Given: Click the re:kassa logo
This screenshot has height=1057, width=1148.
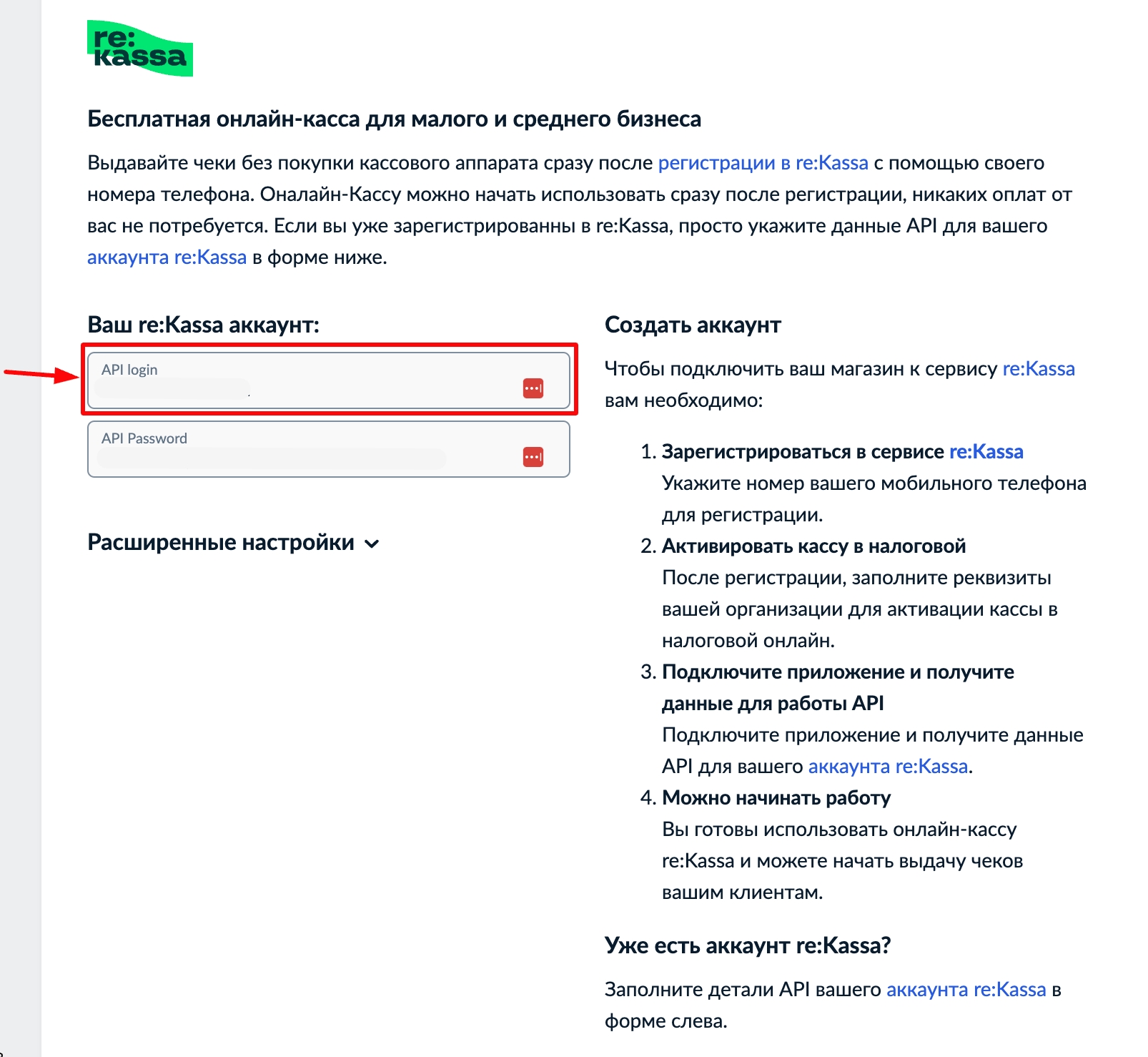Looking at the screenshot, I should [x=140, y=49].
